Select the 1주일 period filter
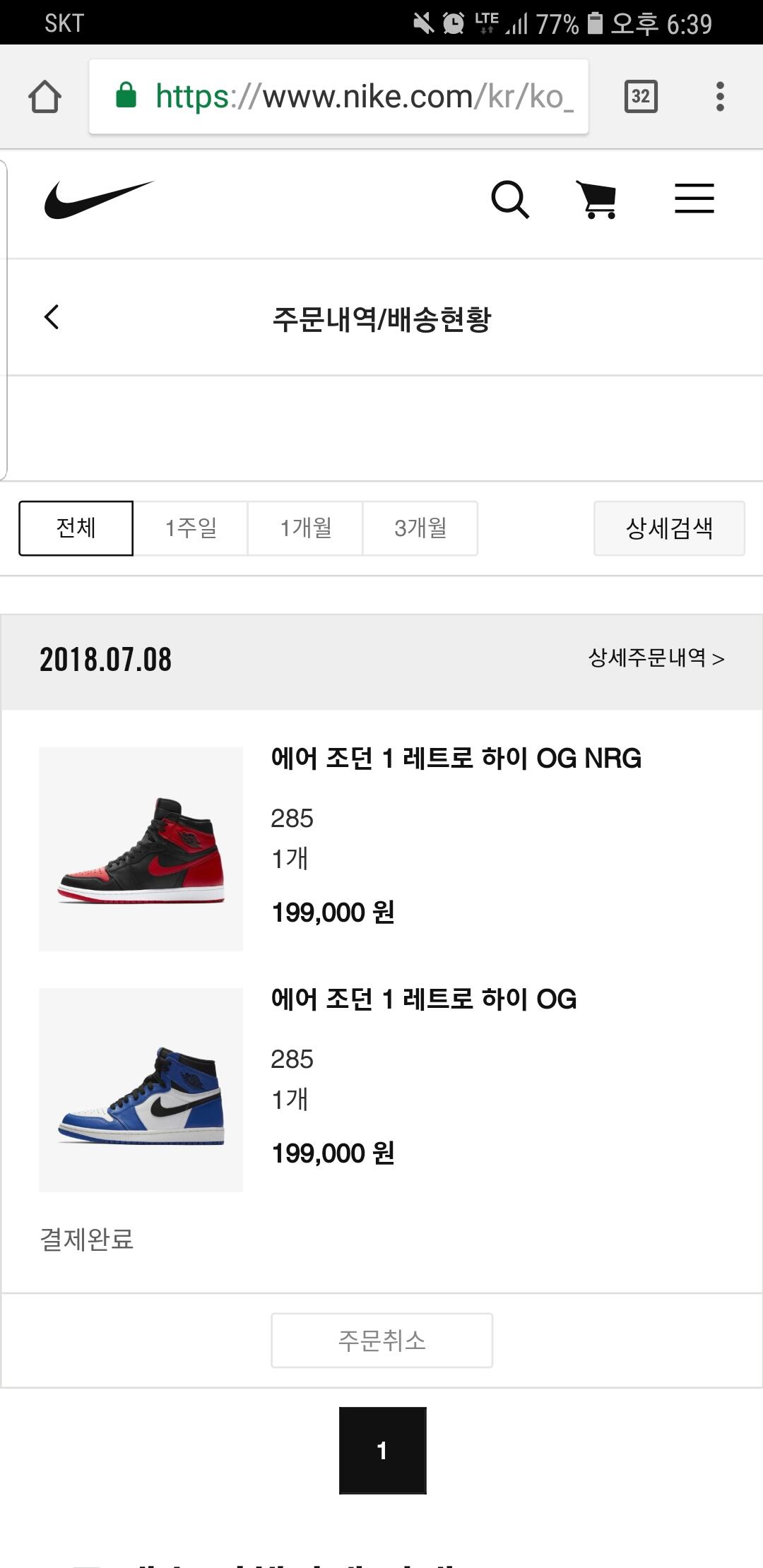Viewport: 763px width, 1568px height. click(x=191, y=528)
